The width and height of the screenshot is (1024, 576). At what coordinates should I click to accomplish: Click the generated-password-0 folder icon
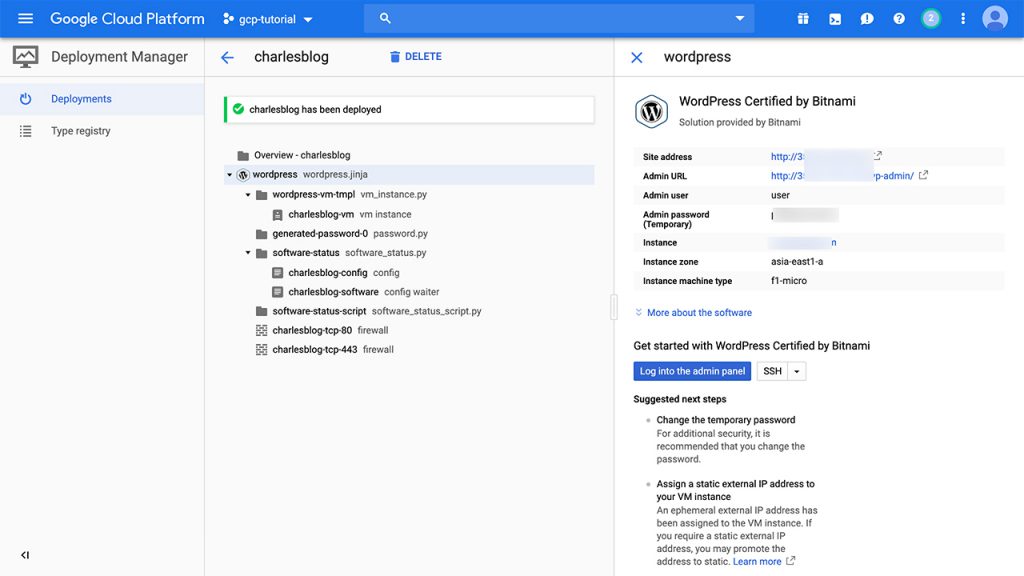262,234
